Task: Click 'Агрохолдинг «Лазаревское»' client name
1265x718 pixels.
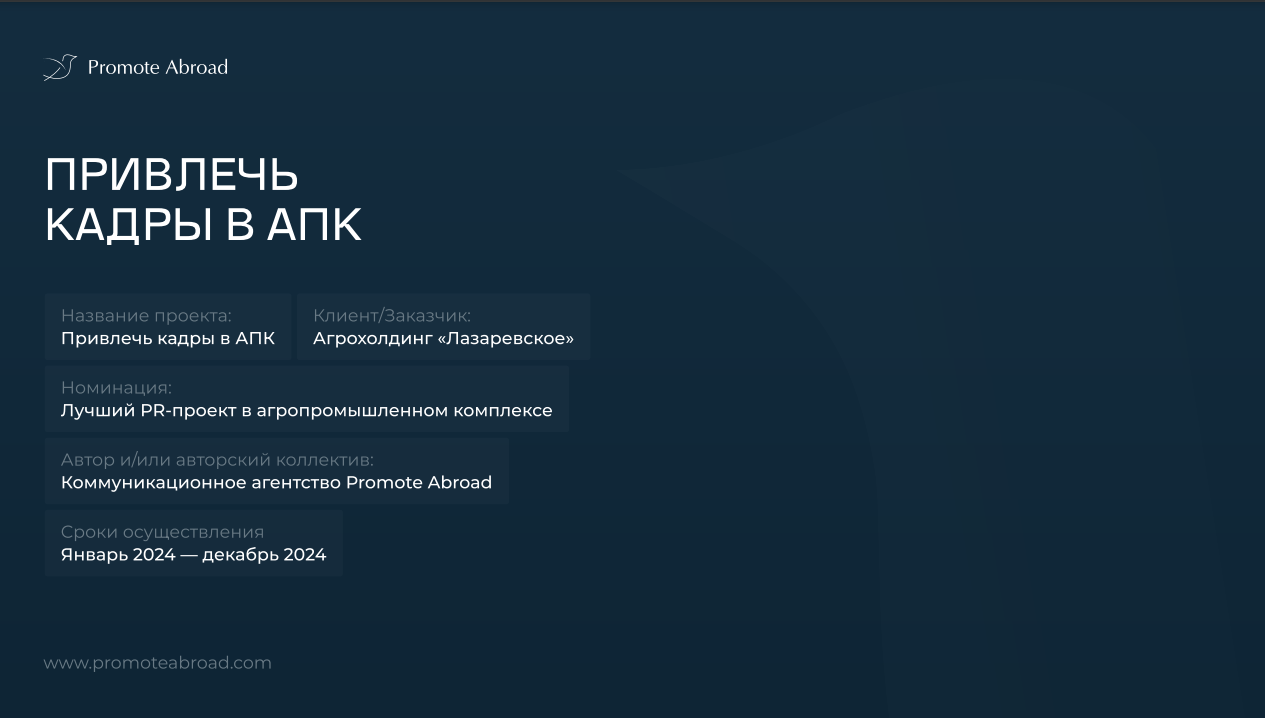Action: [x=443, y=338]
